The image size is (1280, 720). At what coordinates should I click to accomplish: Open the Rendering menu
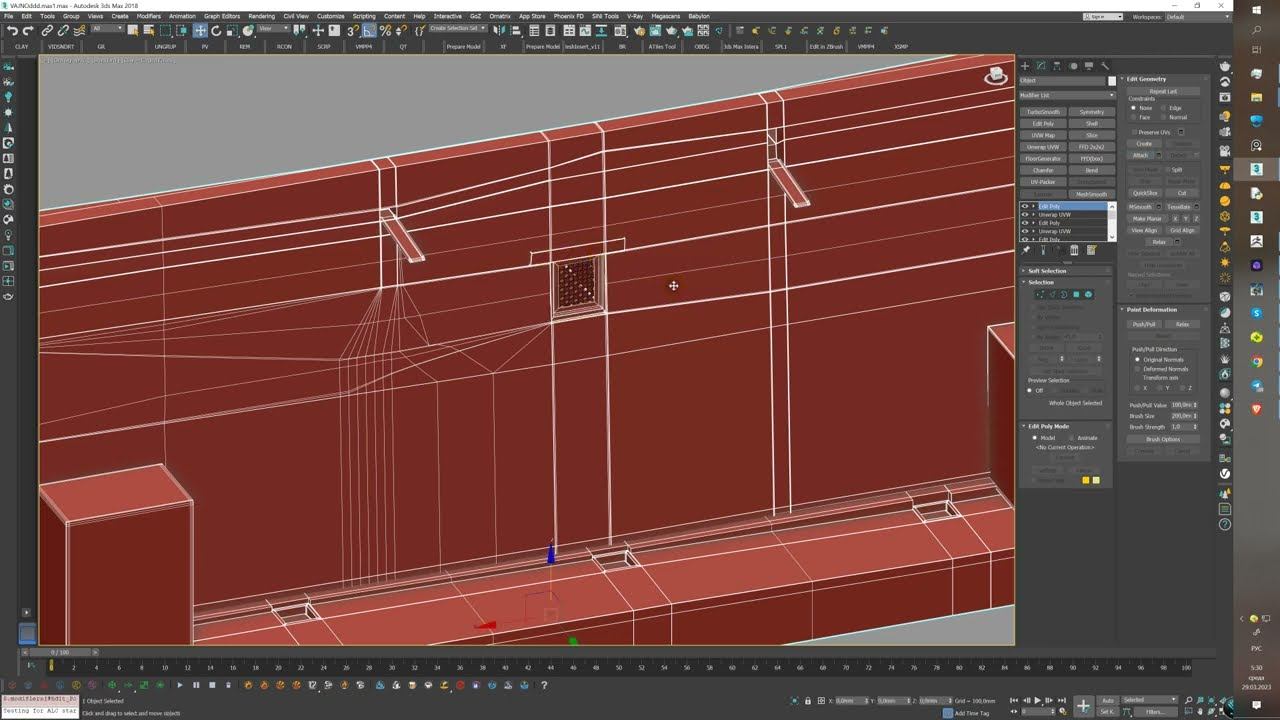(x=261, y=16)
